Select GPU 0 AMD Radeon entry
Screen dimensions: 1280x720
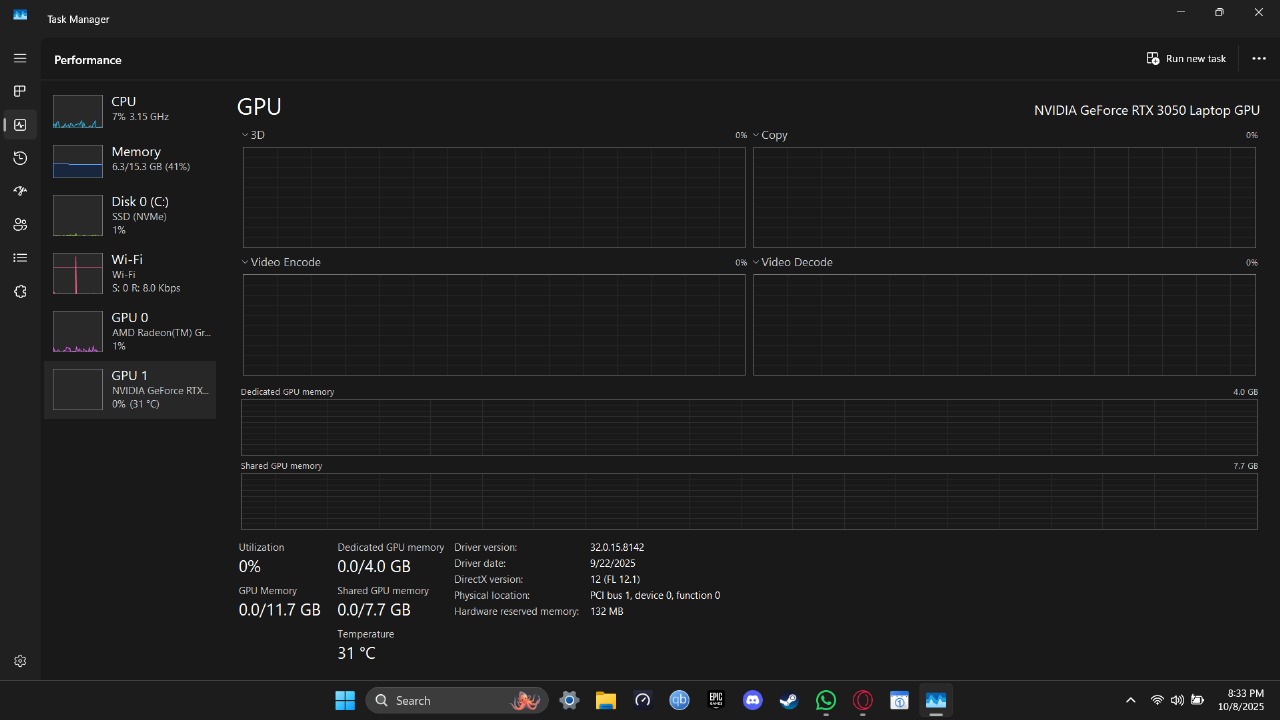click(130, 331)
